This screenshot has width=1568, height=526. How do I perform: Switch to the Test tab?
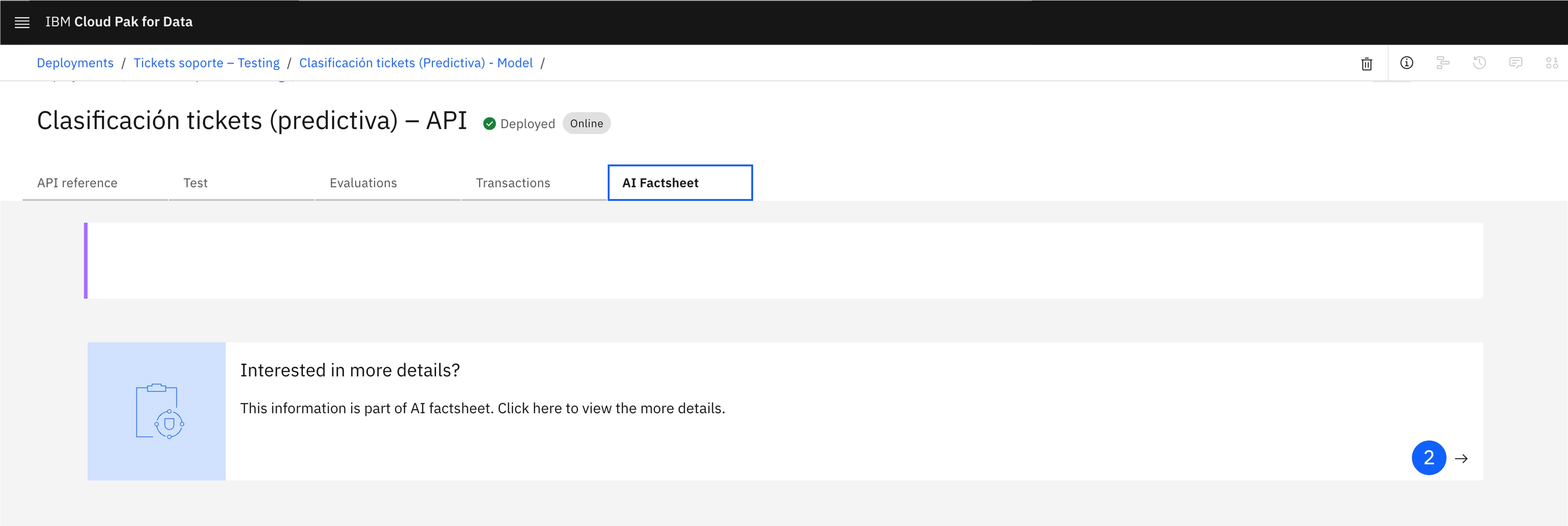pos(241,183)
